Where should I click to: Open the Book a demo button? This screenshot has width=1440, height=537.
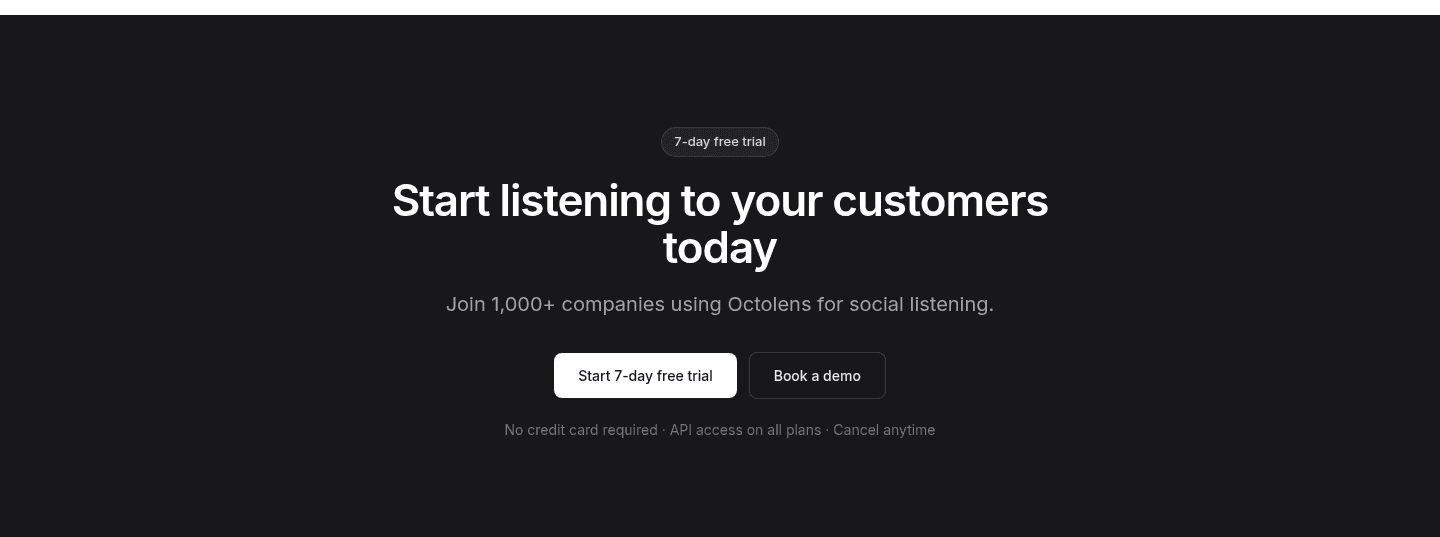[x=817, y=376]
